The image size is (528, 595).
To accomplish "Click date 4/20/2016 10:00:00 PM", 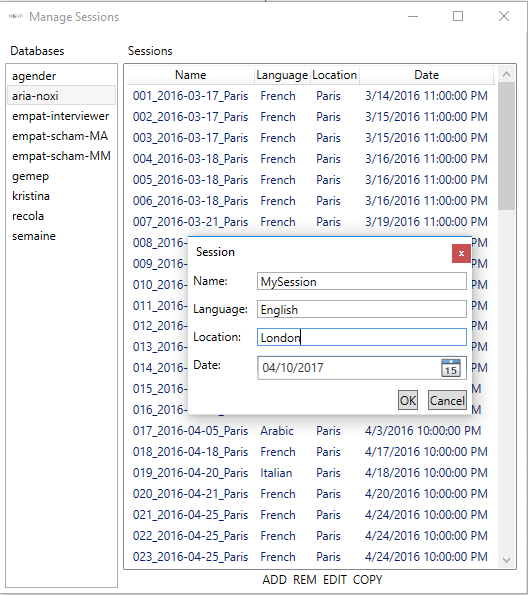I will click(426, 494).
